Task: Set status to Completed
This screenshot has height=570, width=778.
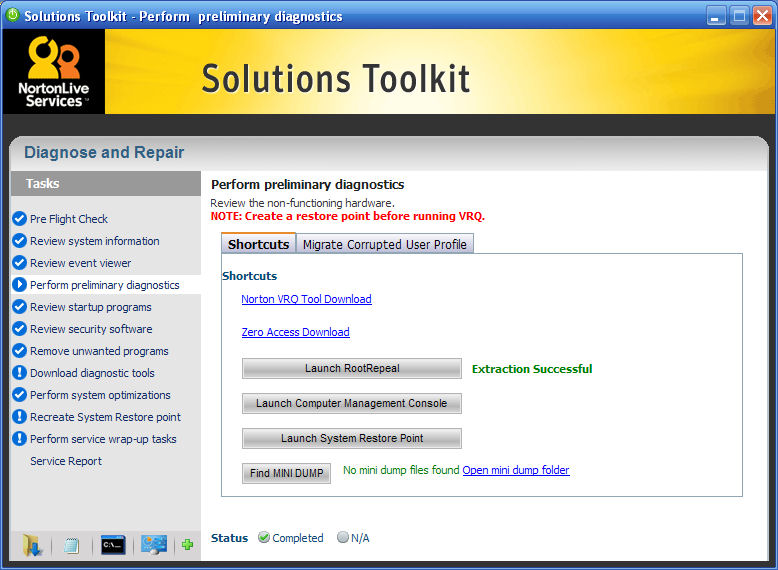Action: (264, 538)
